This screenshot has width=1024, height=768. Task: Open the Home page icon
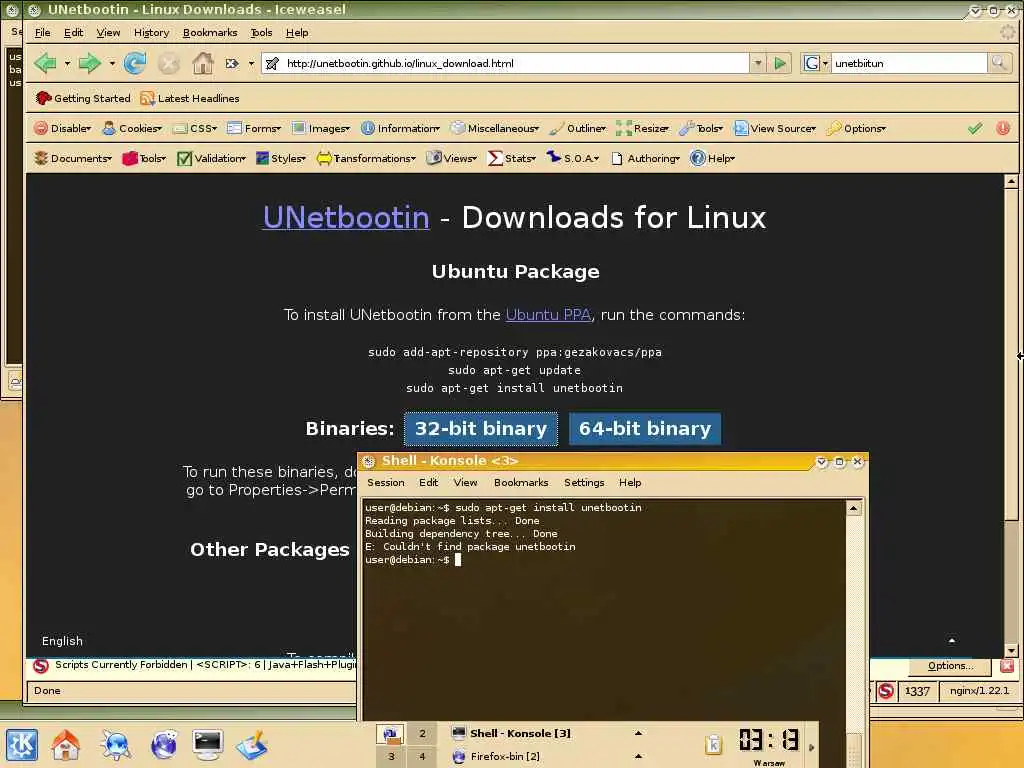[x=202, y=63]
